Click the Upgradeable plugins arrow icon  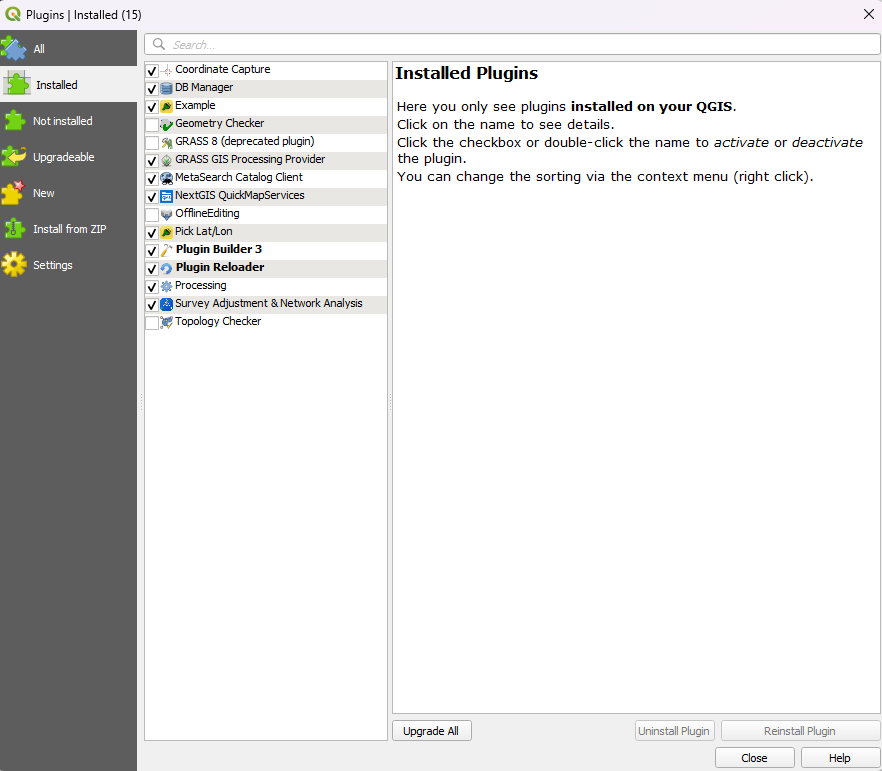coord(14,156)
